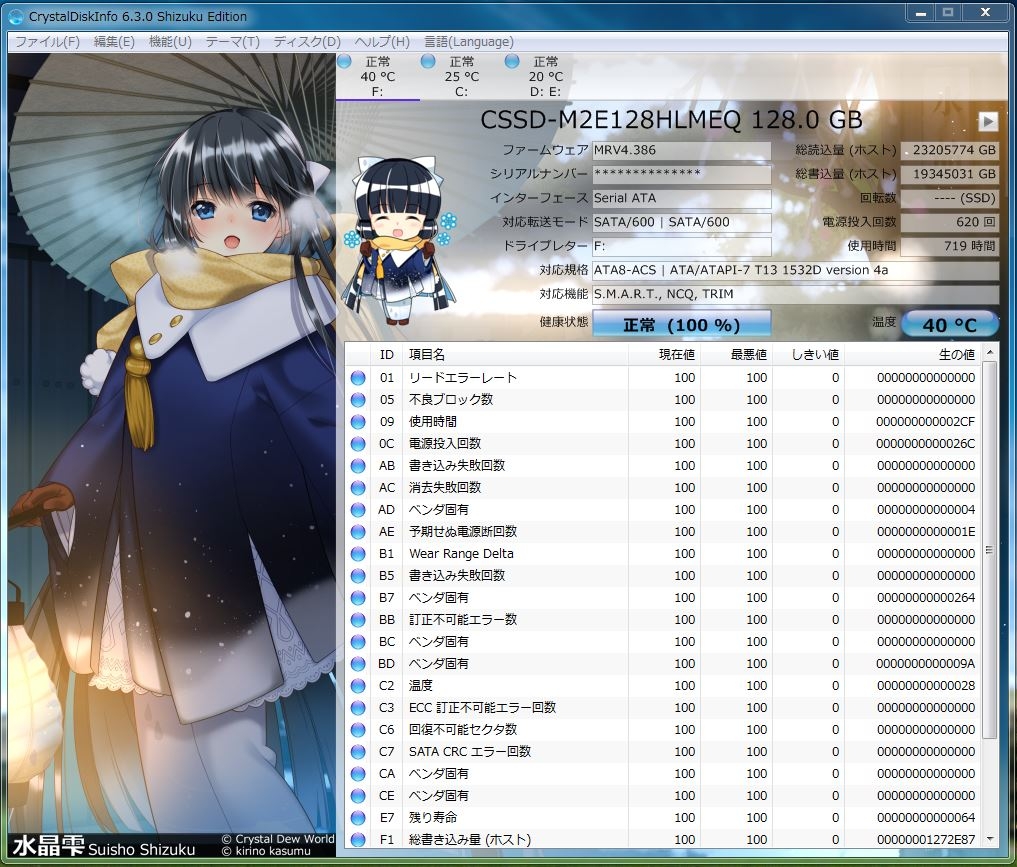Click the status icon for ID 09 row

358,422
